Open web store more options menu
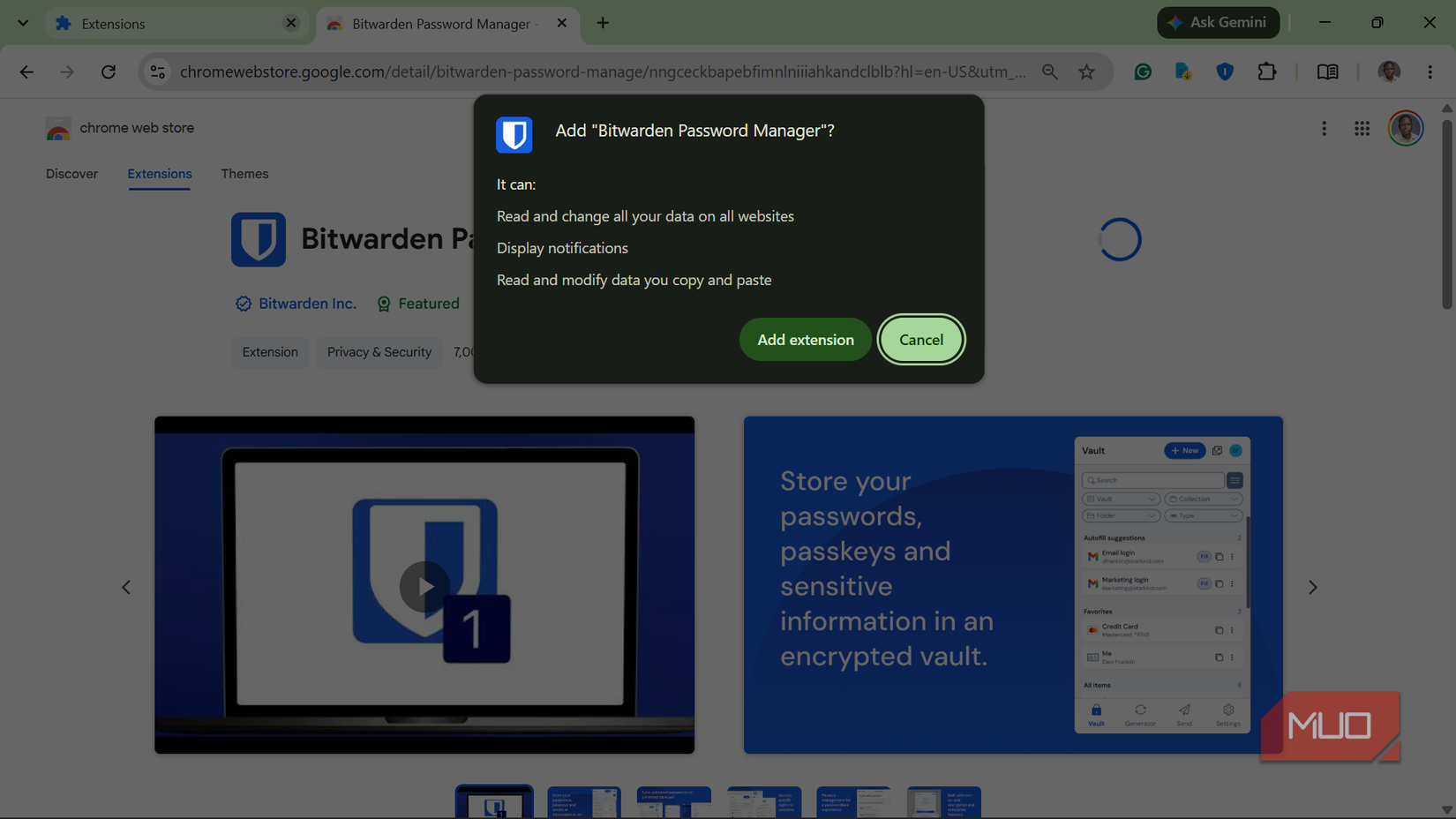1456x819 pixels. (x=1324, y=129)
